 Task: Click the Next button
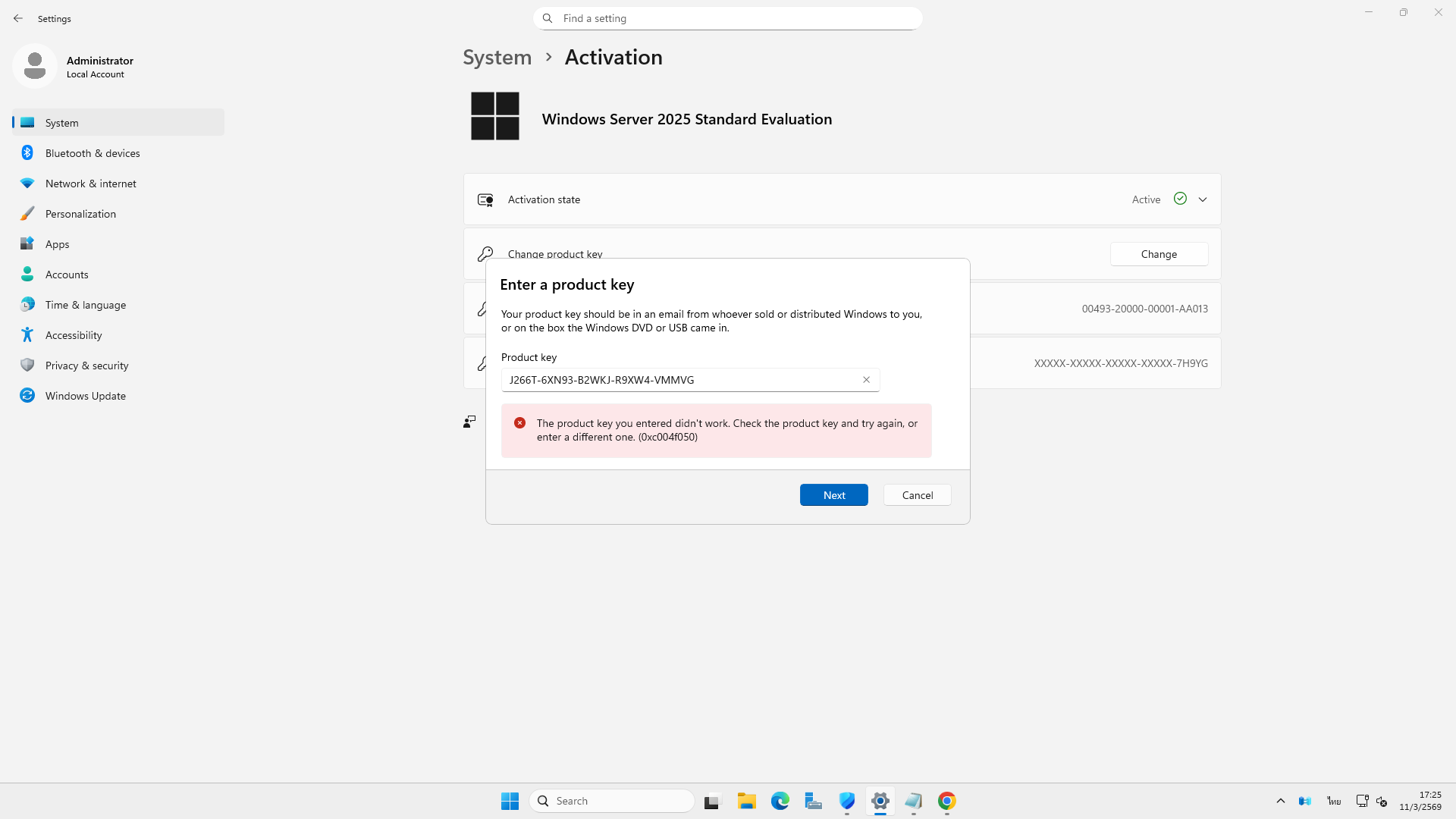(x=833, y=495)
